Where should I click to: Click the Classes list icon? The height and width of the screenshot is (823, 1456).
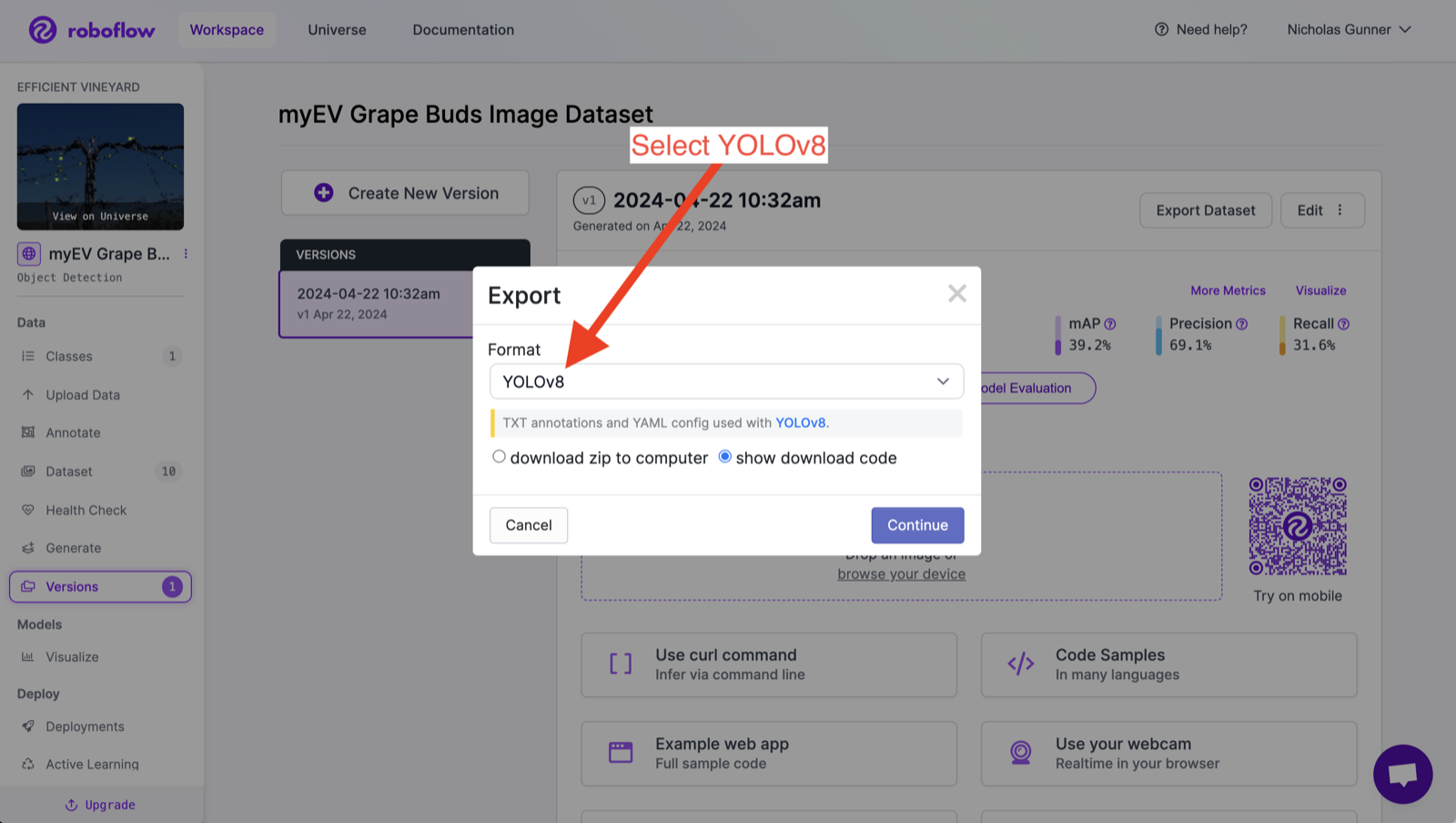coord(28,356)
